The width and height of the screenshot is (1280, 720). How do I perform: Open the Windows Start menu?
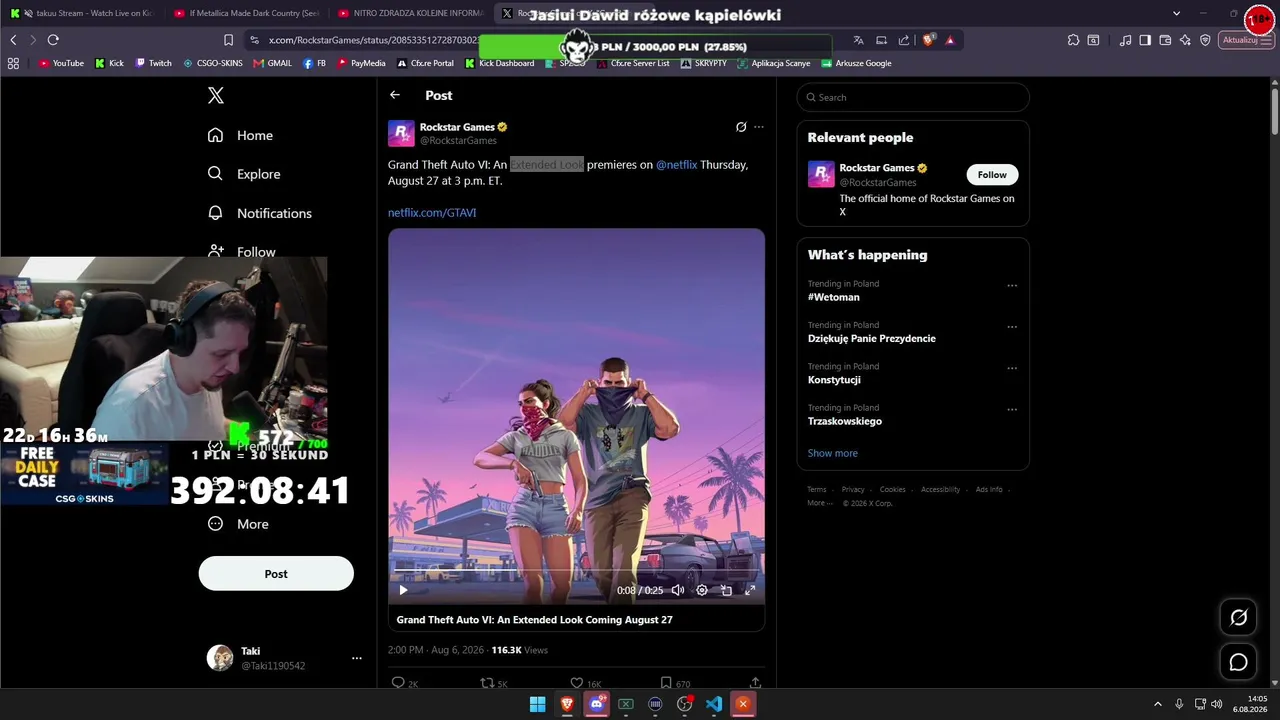point(537,704)
